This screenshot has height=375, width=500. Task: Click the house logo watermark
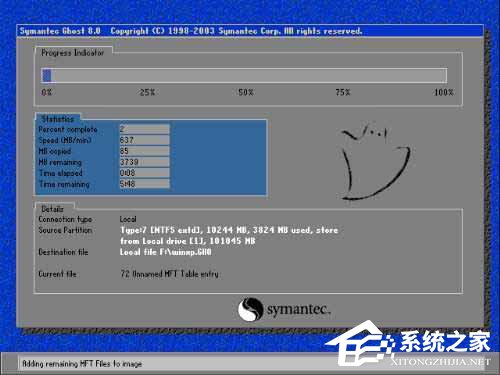[359, 344]
